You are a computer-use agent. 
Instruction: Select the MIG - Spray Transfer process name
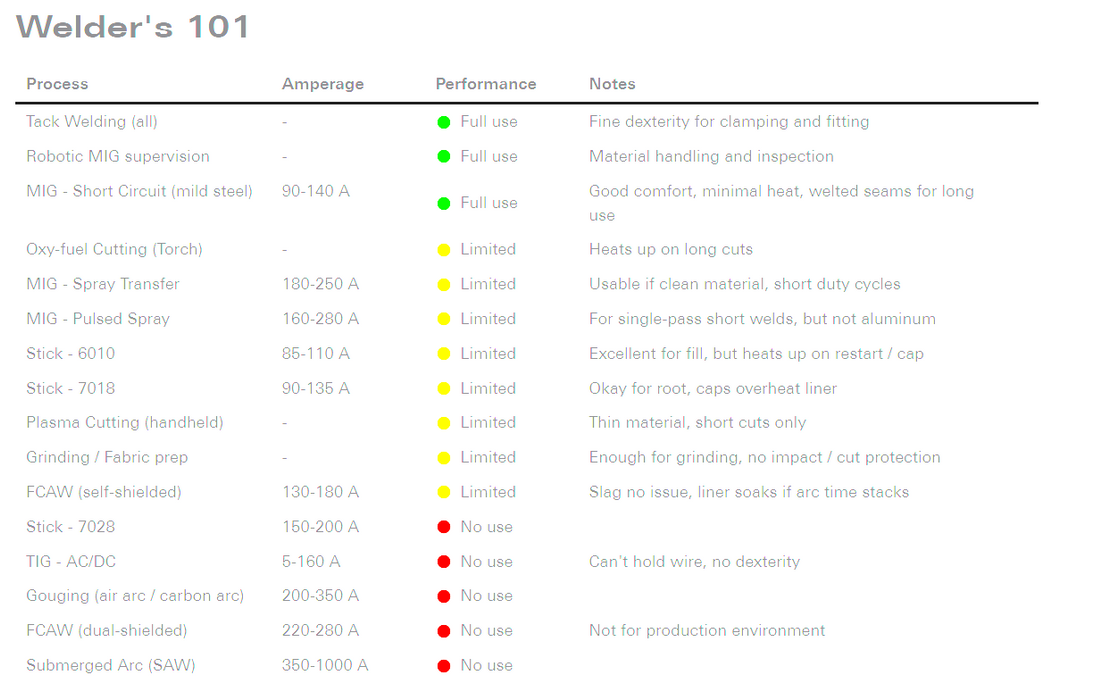[103, 284]
